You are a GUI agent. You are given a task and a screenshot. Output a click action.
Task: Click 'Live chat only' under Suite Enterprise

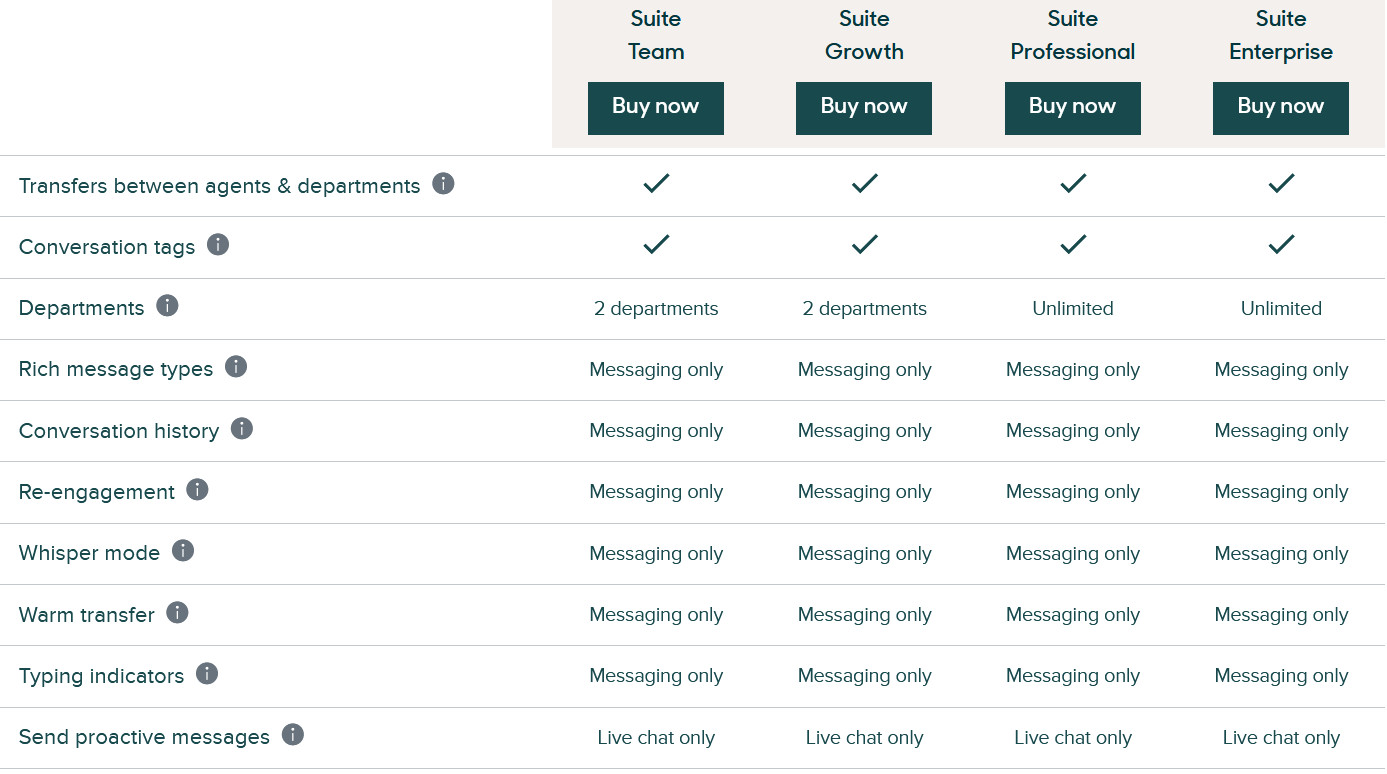(1281, 738)
